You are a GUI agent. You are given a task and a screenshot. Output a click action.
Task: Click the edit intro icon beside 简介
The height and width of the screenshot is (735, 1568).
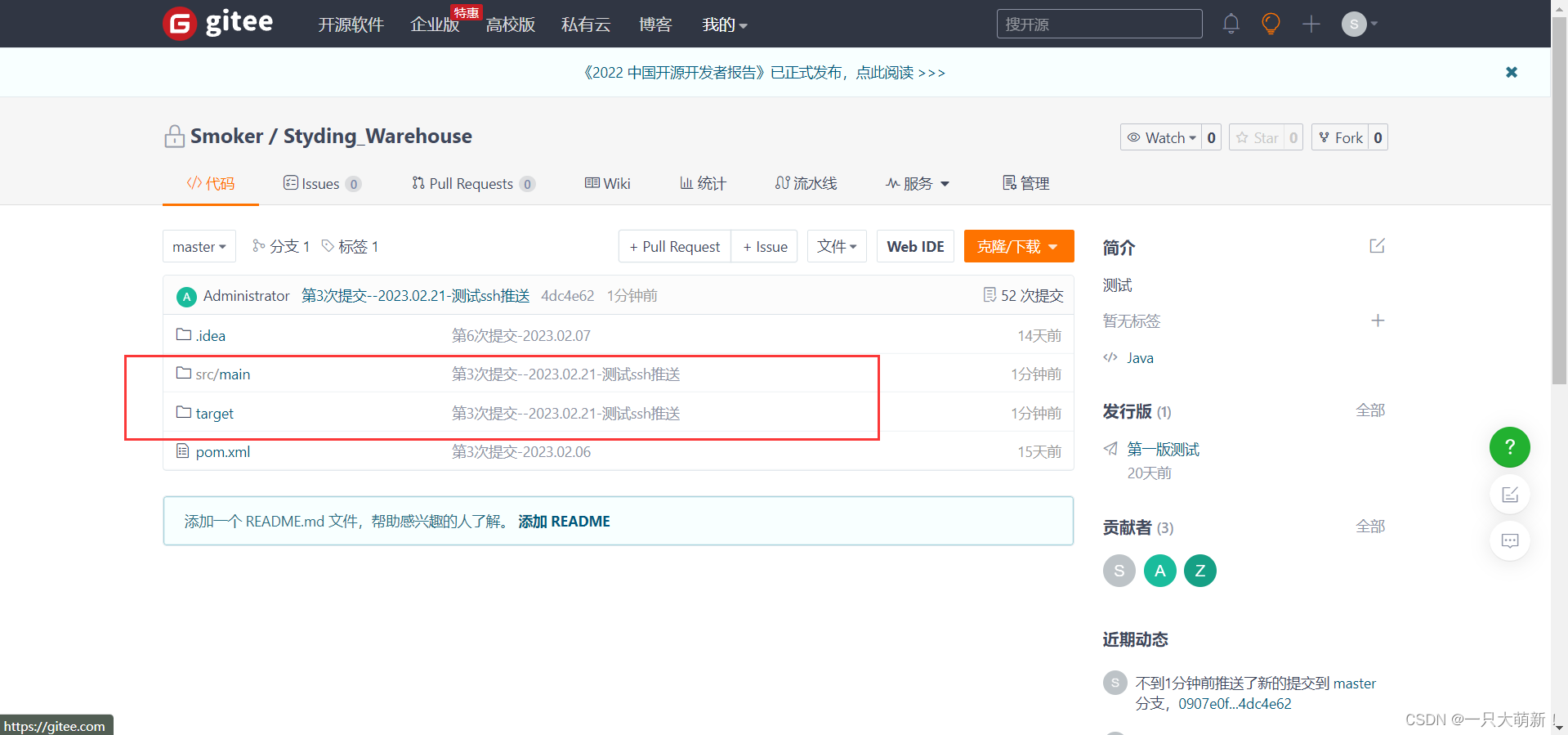[1377, 246]
